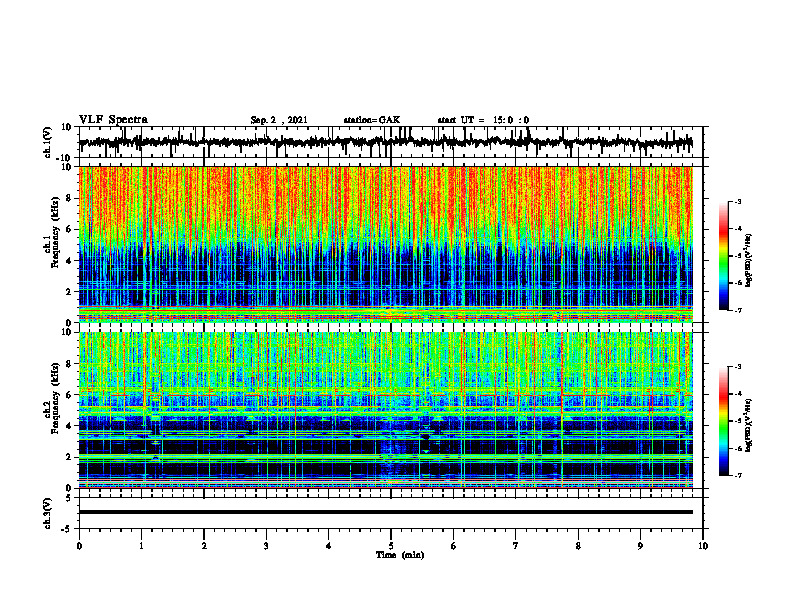Click the "-3" tick on ch.1 colorbar
The height and width of the screenshot is (612, 792).
(x=738, y=202)
